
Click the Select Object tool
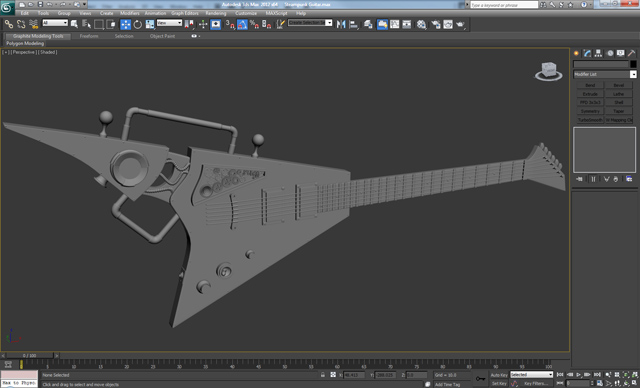click(74, 24)
